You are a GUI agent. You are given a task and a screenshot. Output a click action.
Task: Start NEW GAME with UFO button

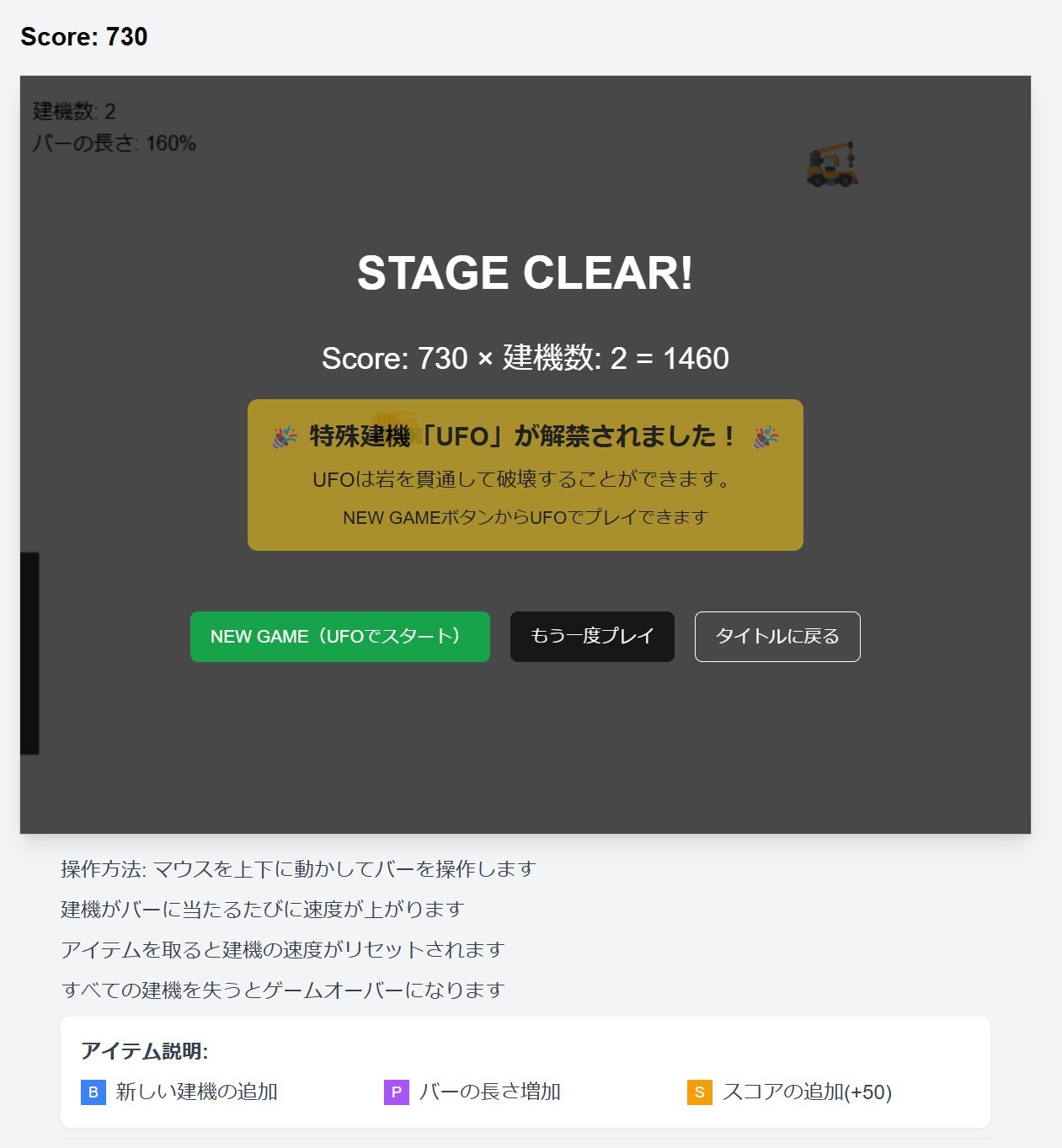[x=340, y=637]
